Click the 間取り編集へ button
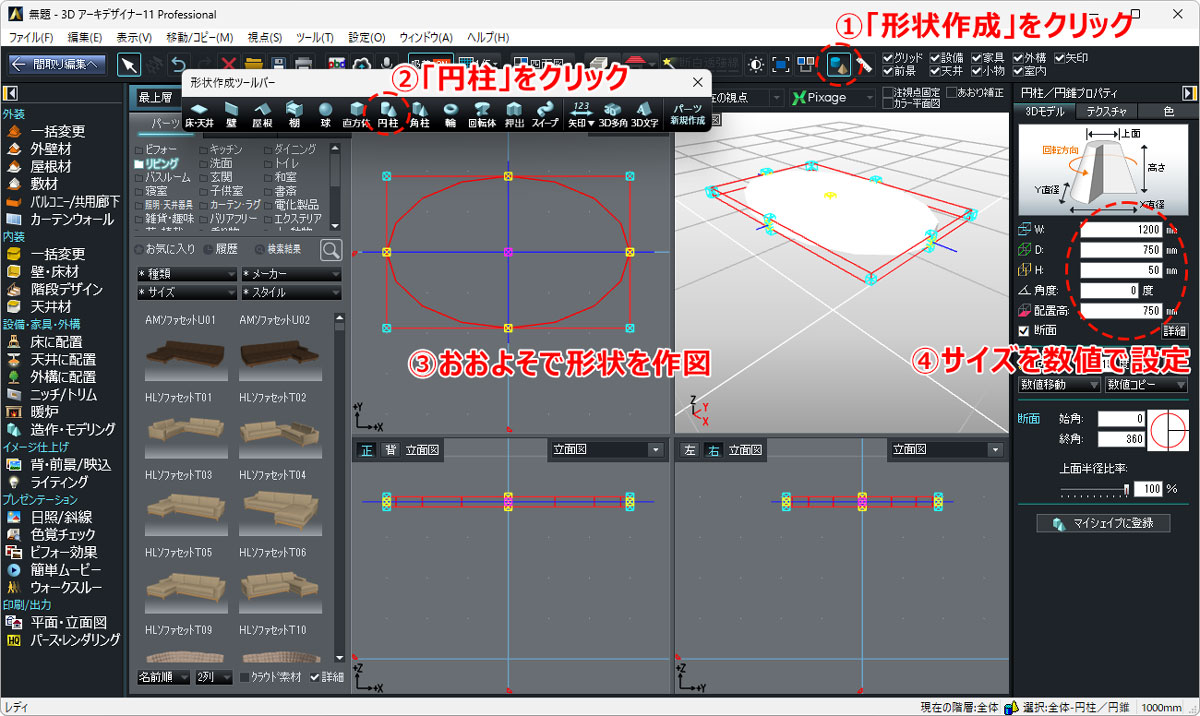The width and height of the screenshot is (1200, 716). point(57,64)
